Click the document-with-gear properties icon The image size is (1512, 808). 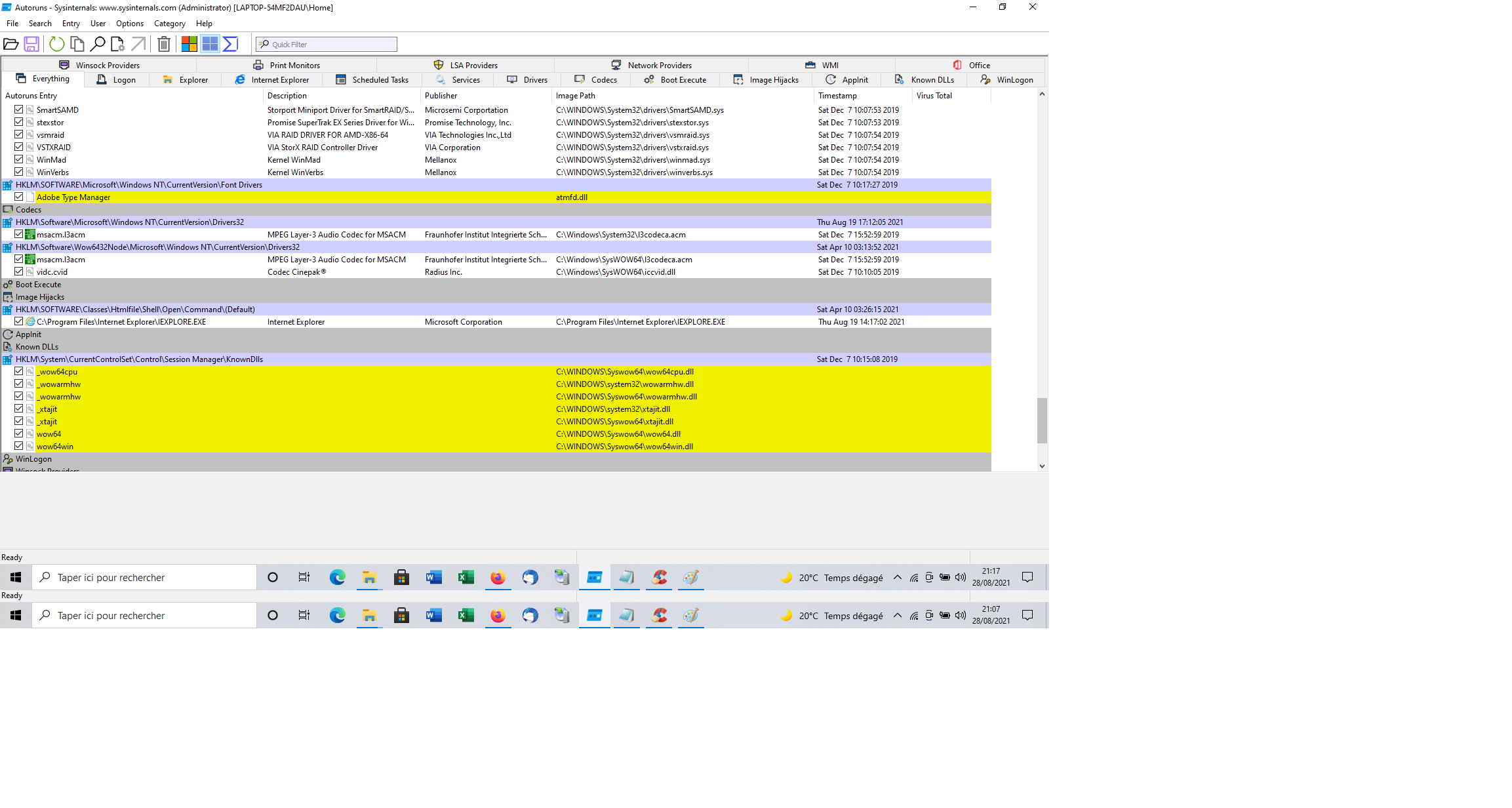coord(117,44)
